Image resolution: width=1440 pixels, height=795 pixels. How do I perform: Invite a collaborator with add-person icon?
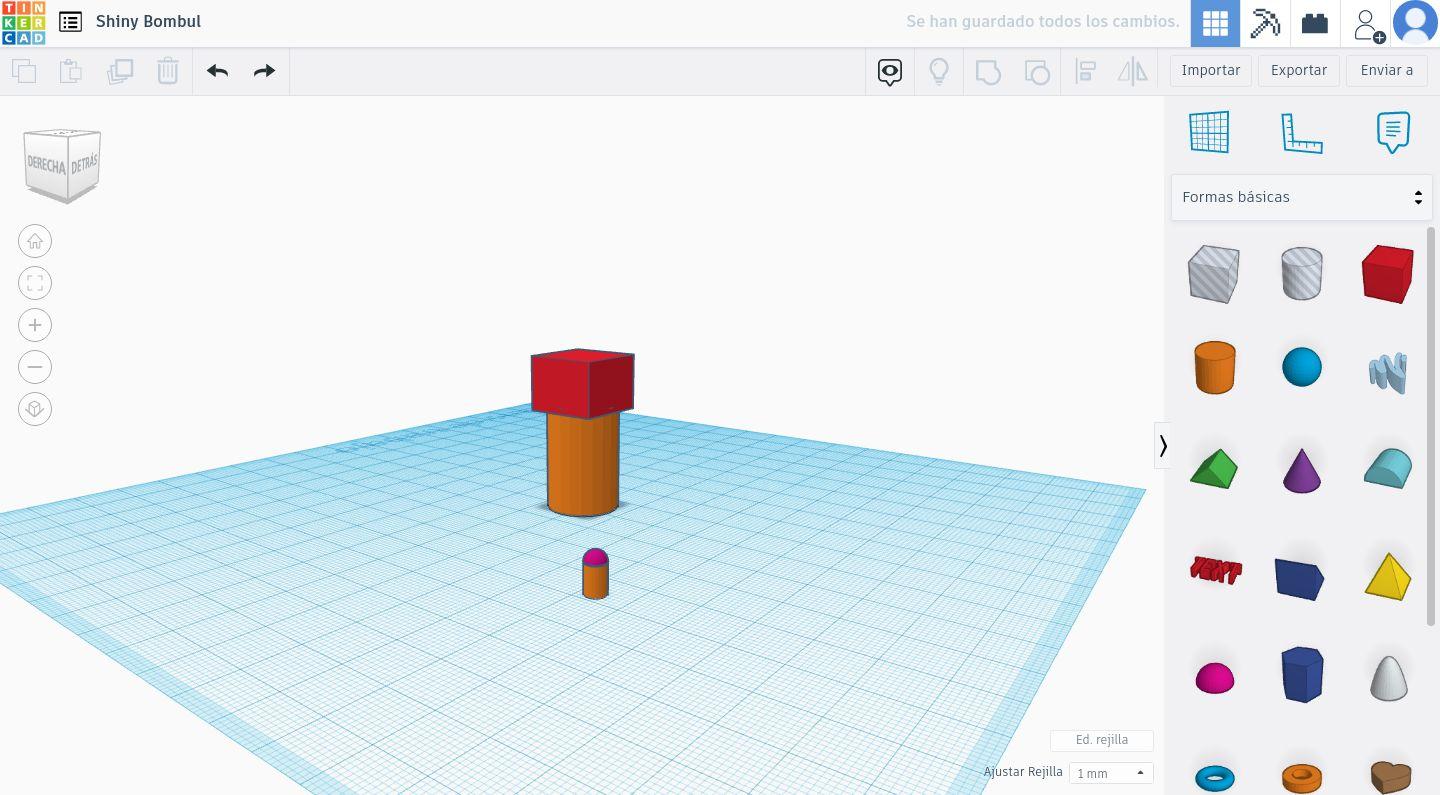click(1367, 24)
